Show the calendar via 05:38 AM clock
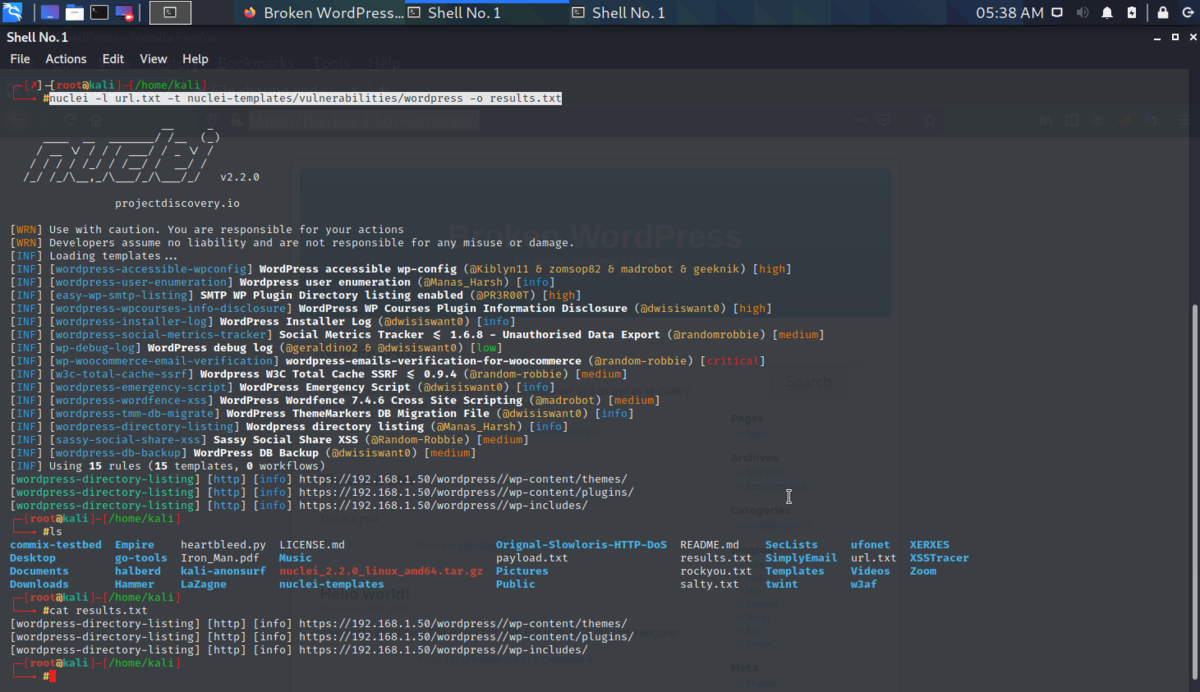Screen dimensions: 1200x692 1009,13
